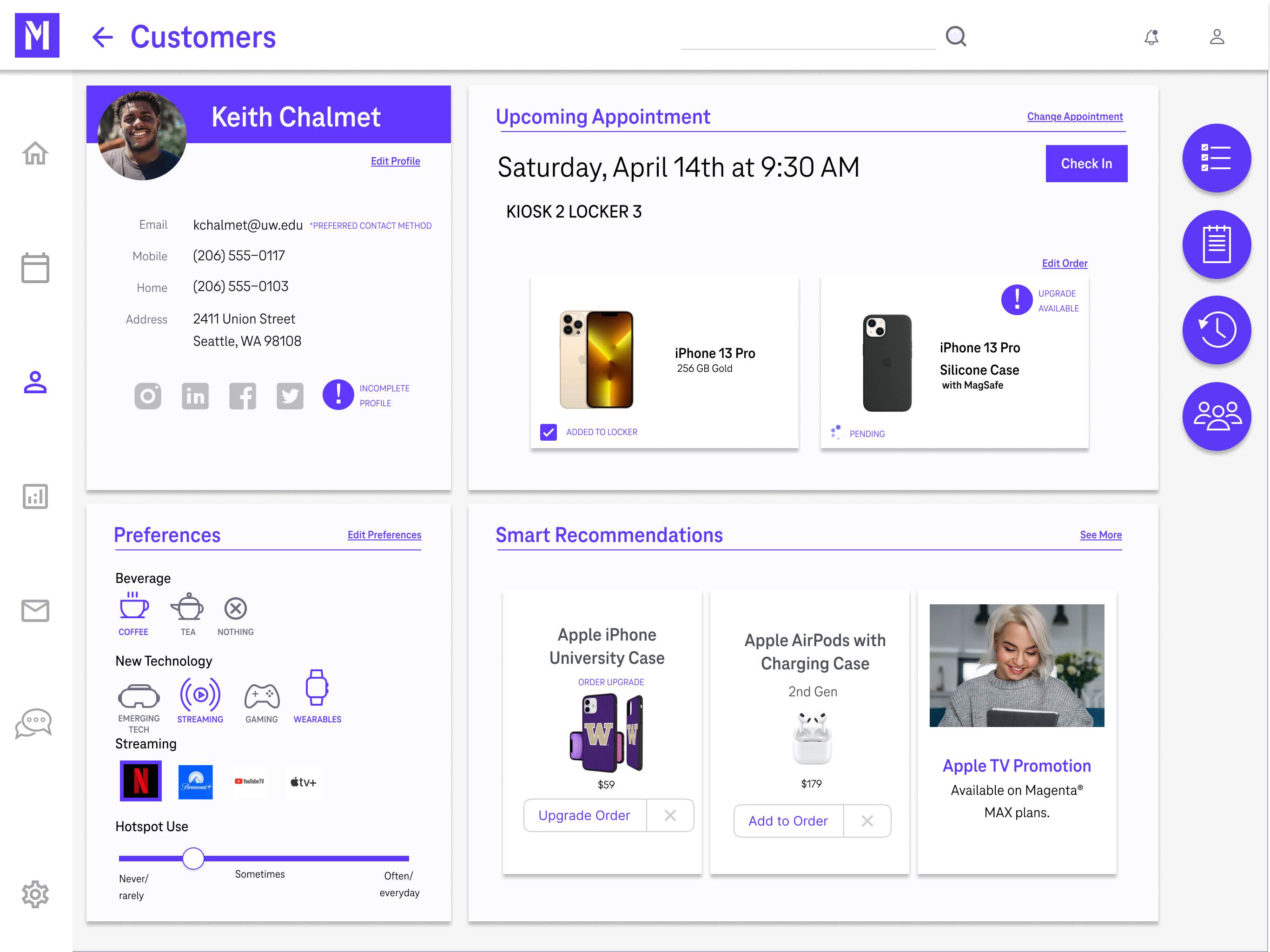Click Edit Profile link

[395, 161]
